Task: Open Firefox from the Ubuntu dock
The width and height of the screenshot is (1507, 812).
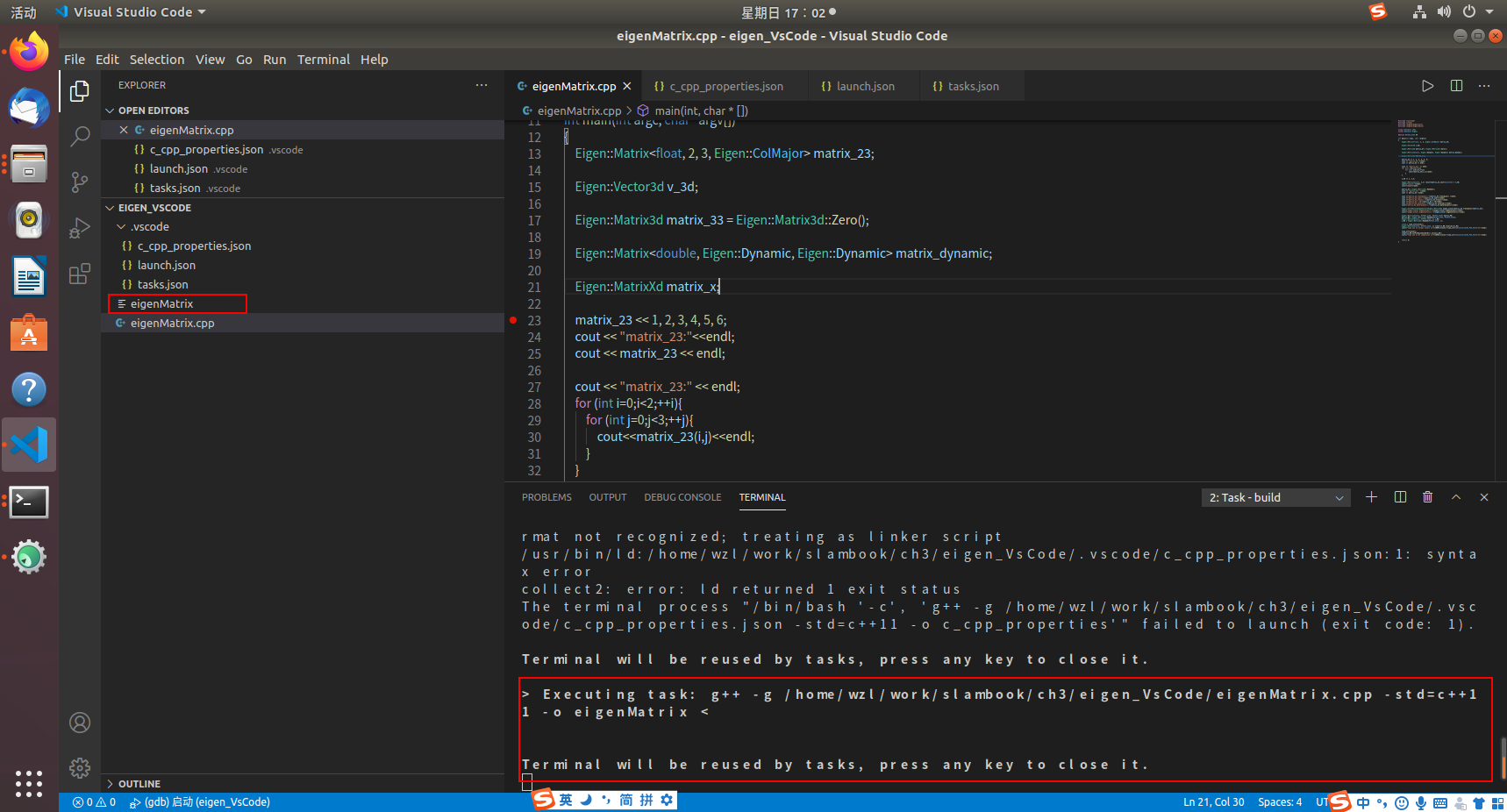Action: pos(29,53)
